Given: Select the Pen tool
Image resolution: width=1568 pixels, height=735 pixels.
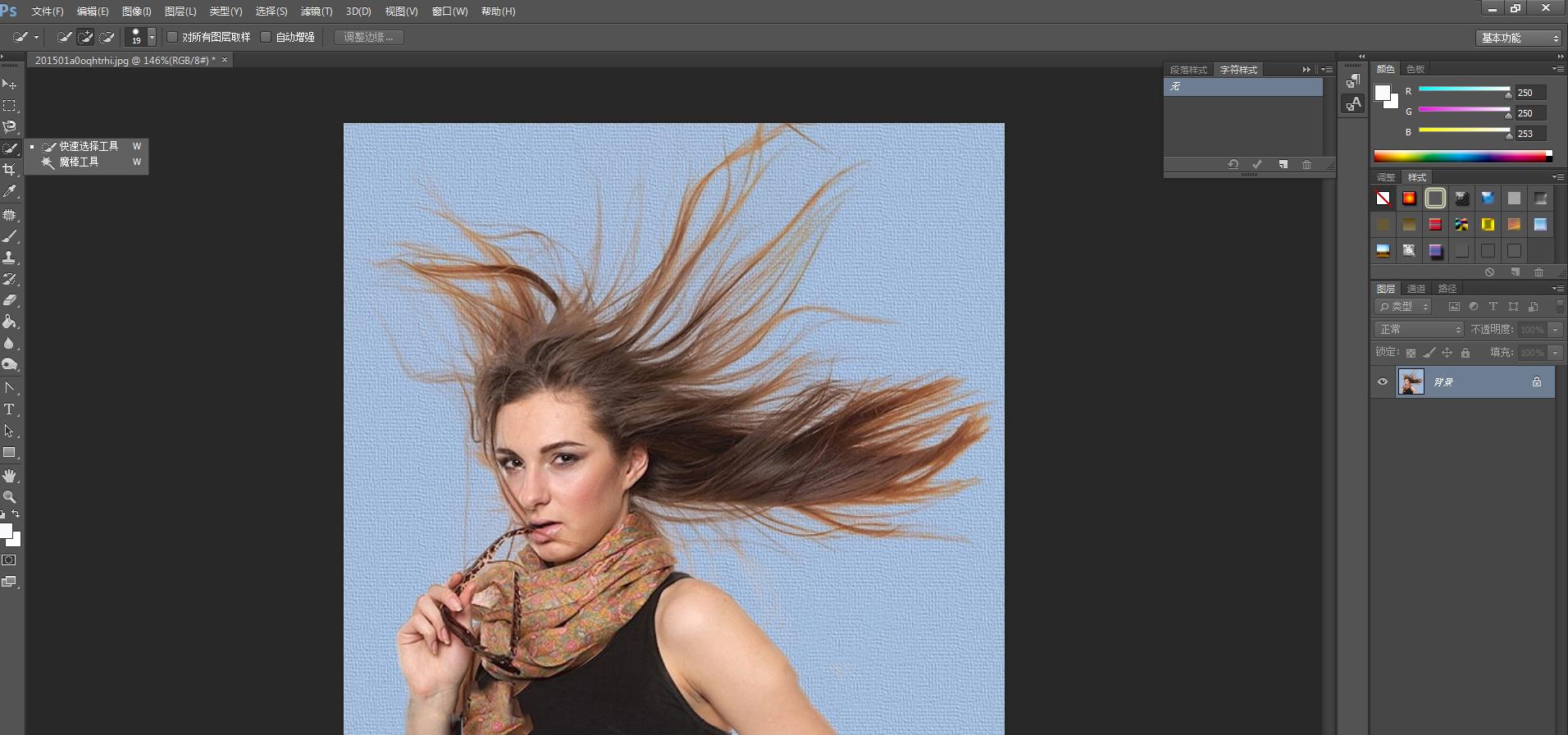Looking at the screenshot, I should point(10,388).
